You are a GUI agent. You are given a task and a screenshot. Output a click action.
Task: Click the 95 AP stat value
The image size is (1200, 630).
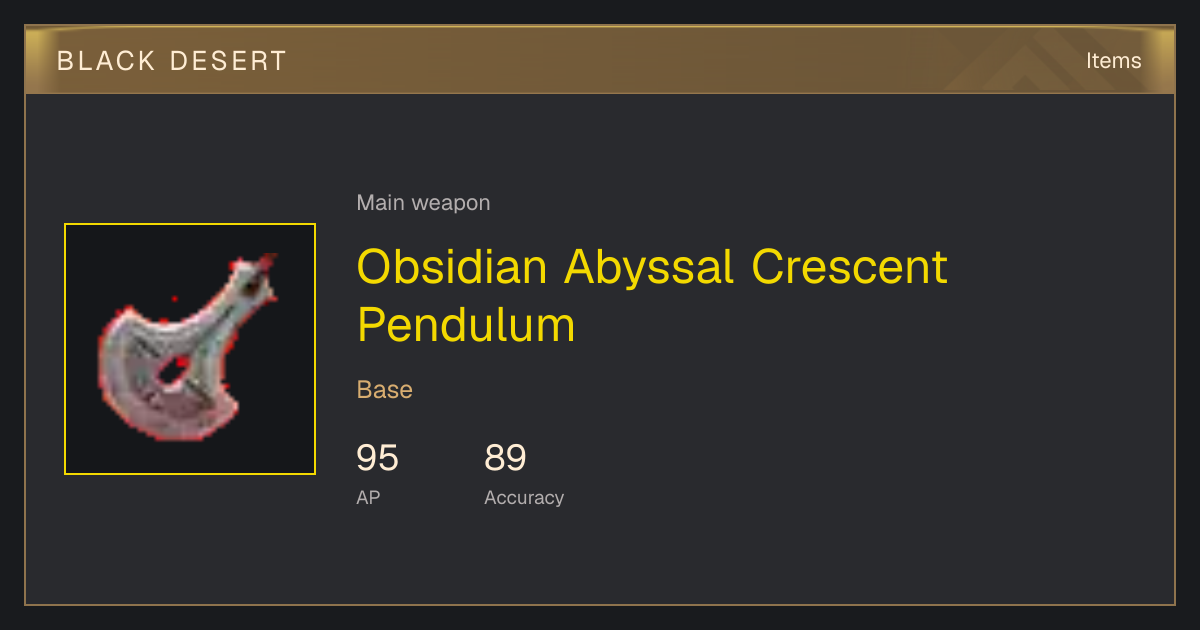click(x=377, y=458)
